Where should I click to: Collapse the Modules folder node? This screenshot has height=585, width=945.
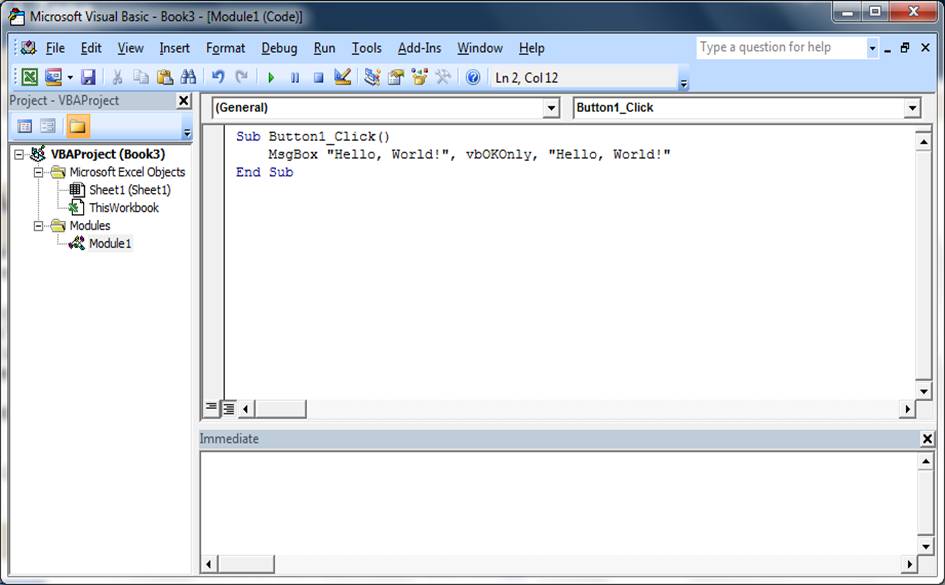[39, 226]
